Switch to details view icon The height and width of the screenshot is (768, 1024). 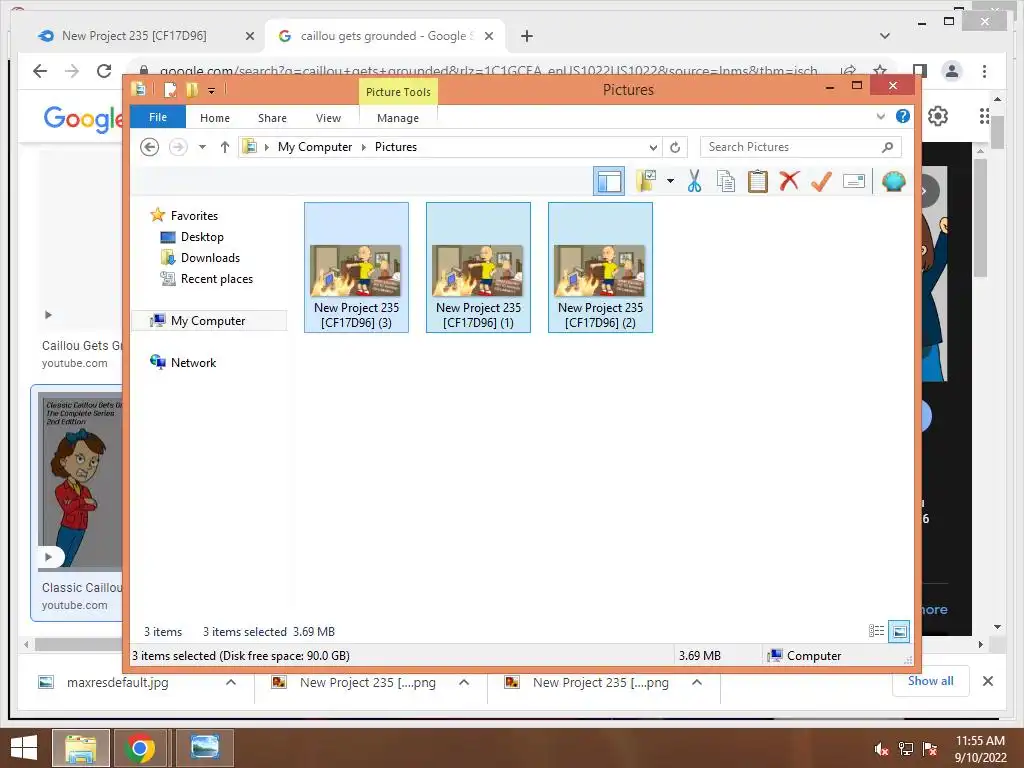[876, 631]
